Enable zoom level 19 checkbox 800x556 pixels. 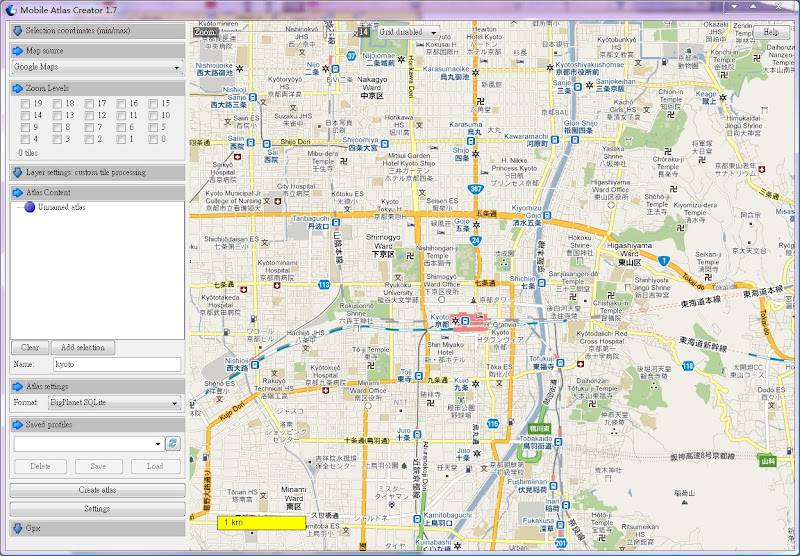26,104
